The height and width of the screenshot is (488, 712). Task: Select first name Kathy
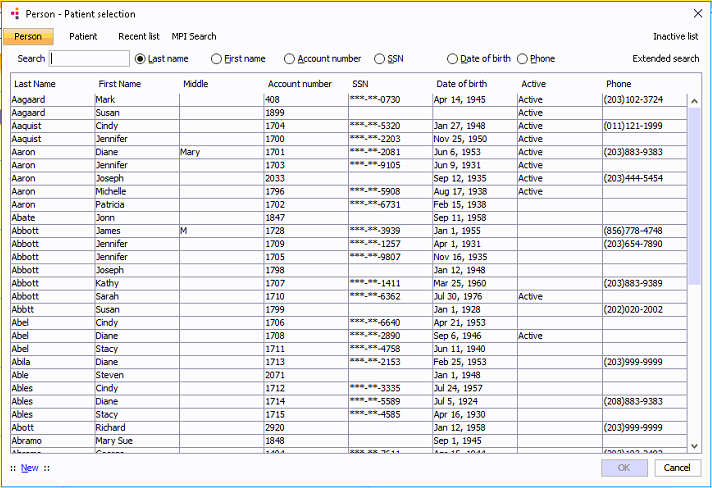coord(107,283)
